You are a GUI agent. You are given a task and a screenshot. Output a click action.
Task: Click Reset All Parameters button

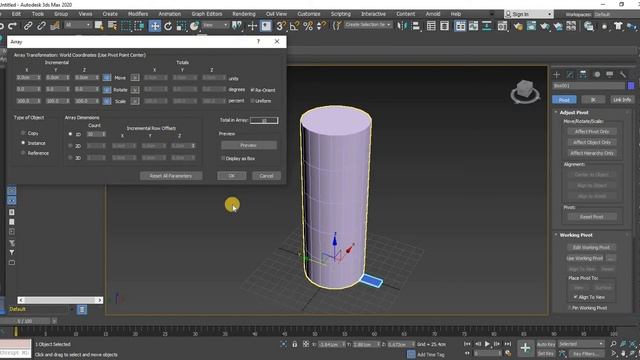point(171,176)
